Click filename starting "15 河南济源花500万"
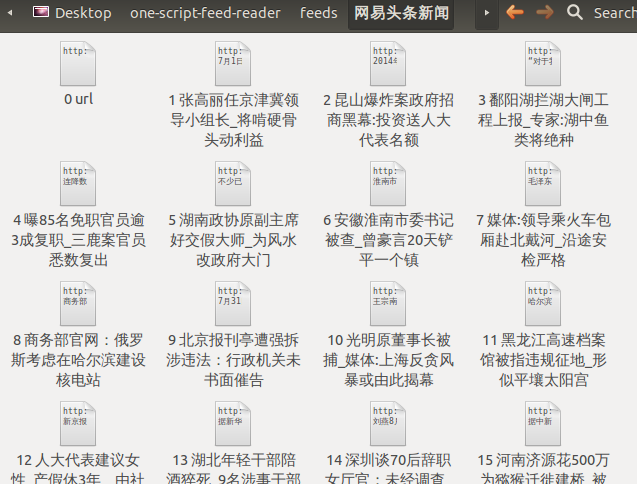This screenshot has height=484, width=637. click(544, 468)
